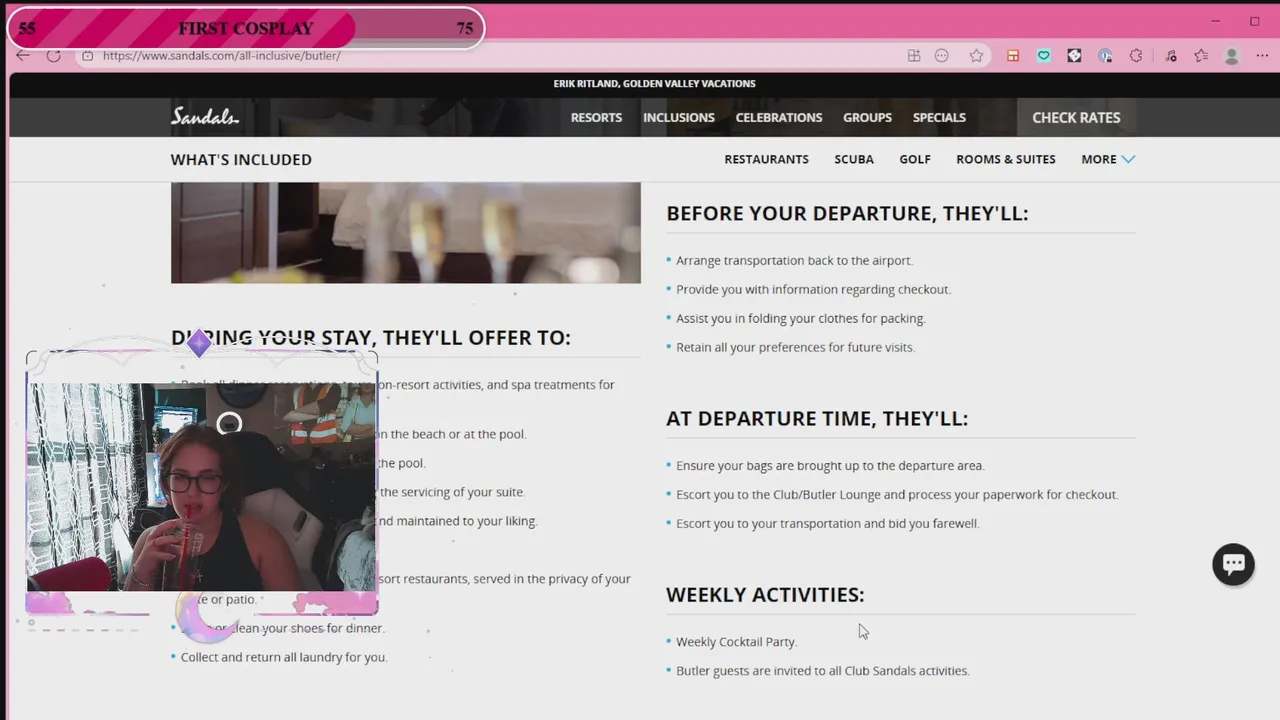Click 'Escort you to your transportation' text
The height and width of the screenshot is (720, 1280).
point(827,523)
